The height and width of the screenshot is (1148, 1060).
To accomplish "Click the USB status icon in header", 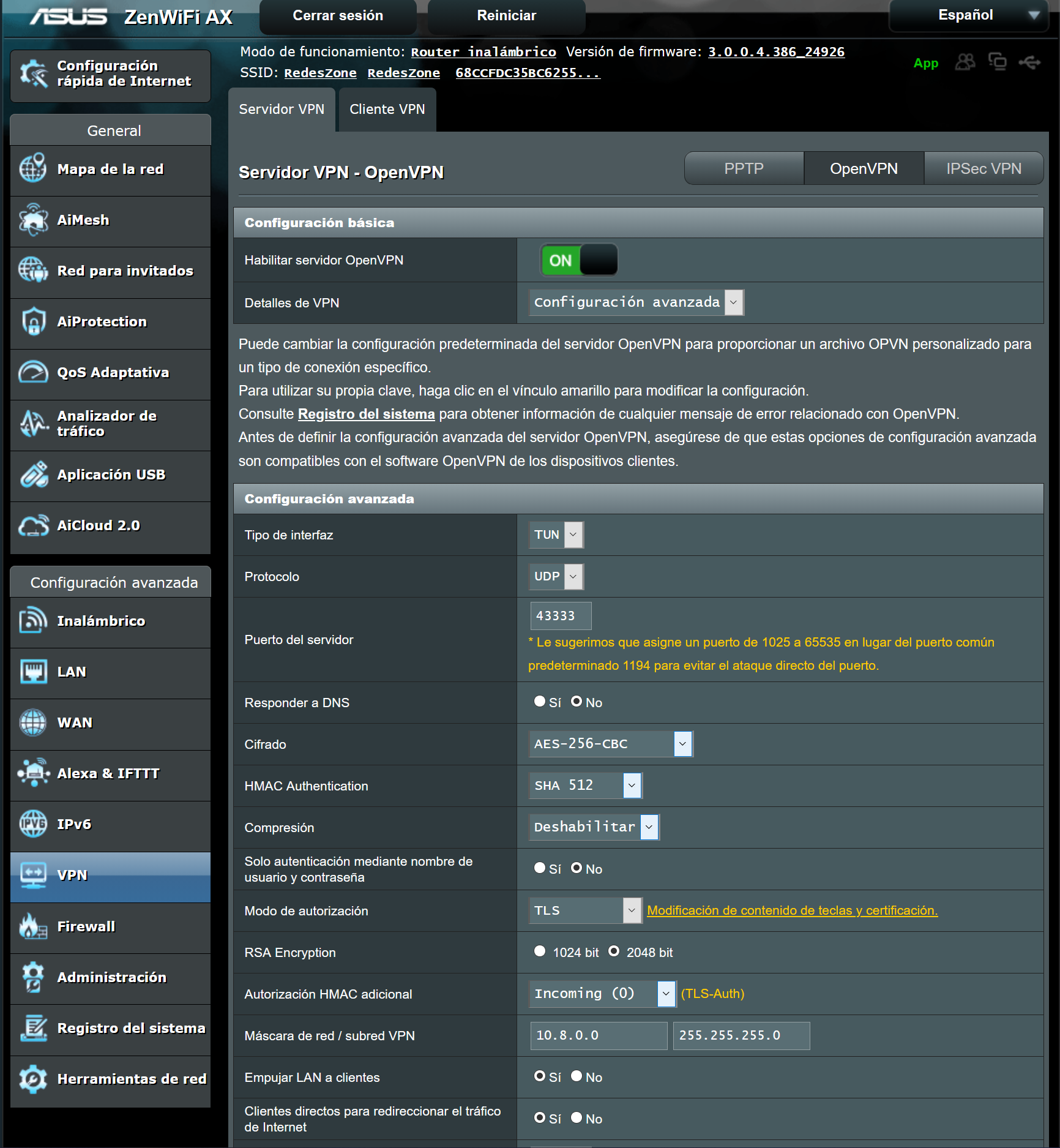I will 1029,62.
